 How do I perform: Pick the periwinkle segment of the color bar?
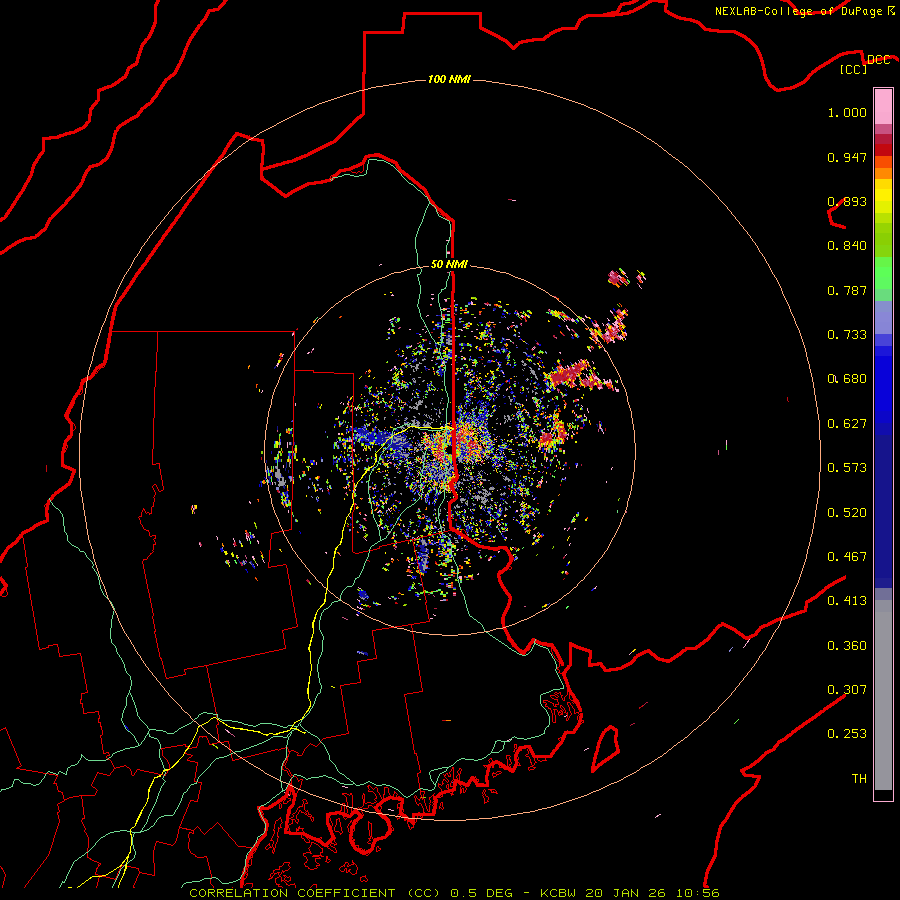(x=883, y=317)
